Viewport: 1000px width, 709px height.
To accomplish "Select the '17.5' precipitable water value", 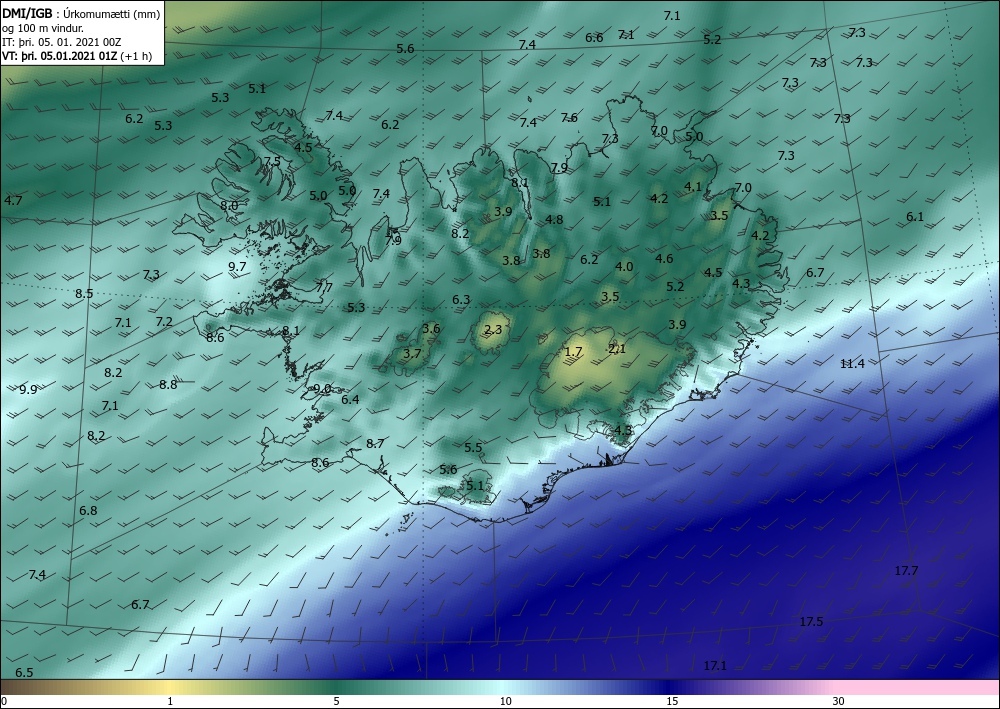I will pyautogui.click(x=811, y=622).
